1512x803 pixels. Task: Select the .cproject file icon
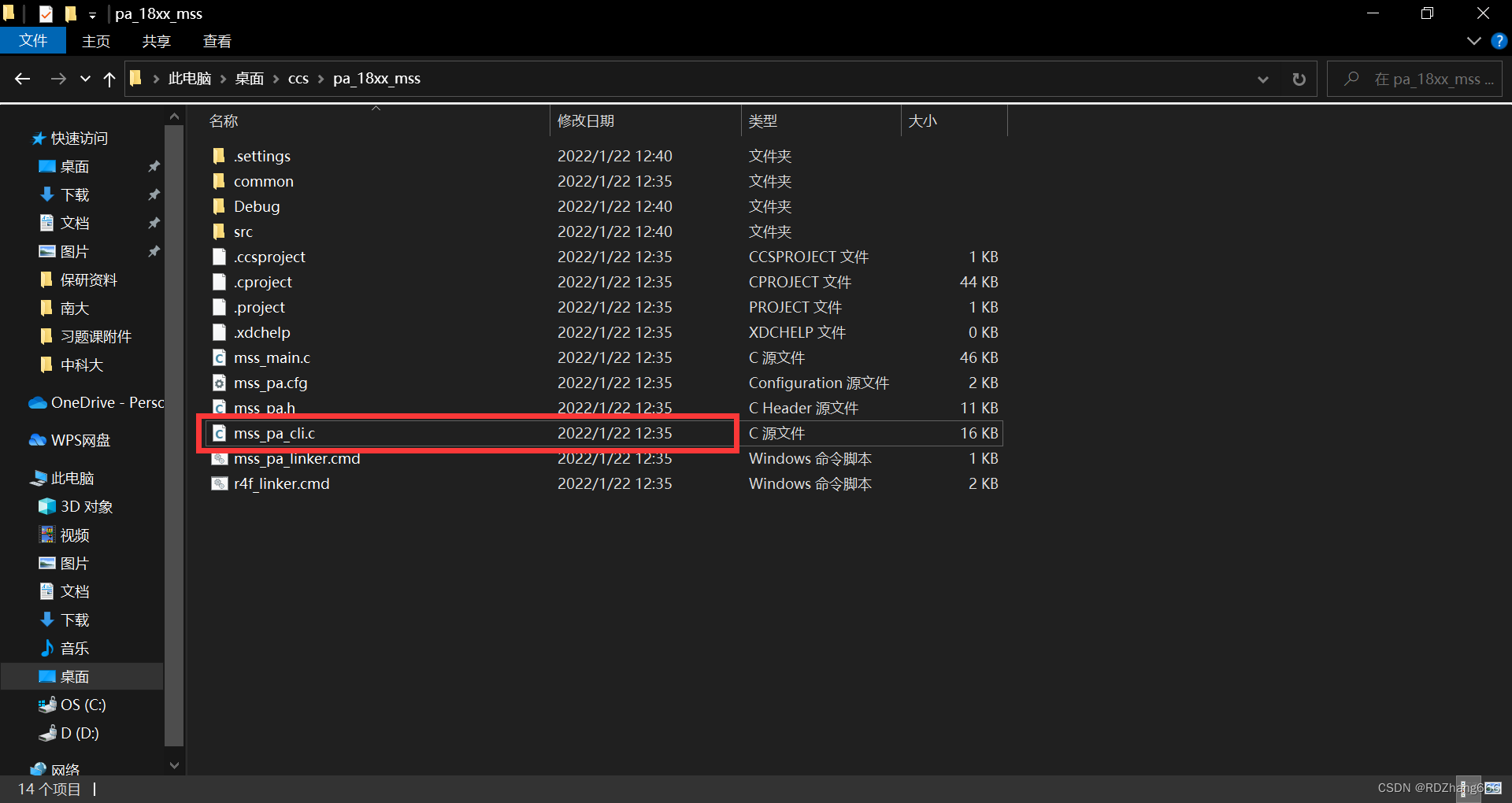point(219,282)
